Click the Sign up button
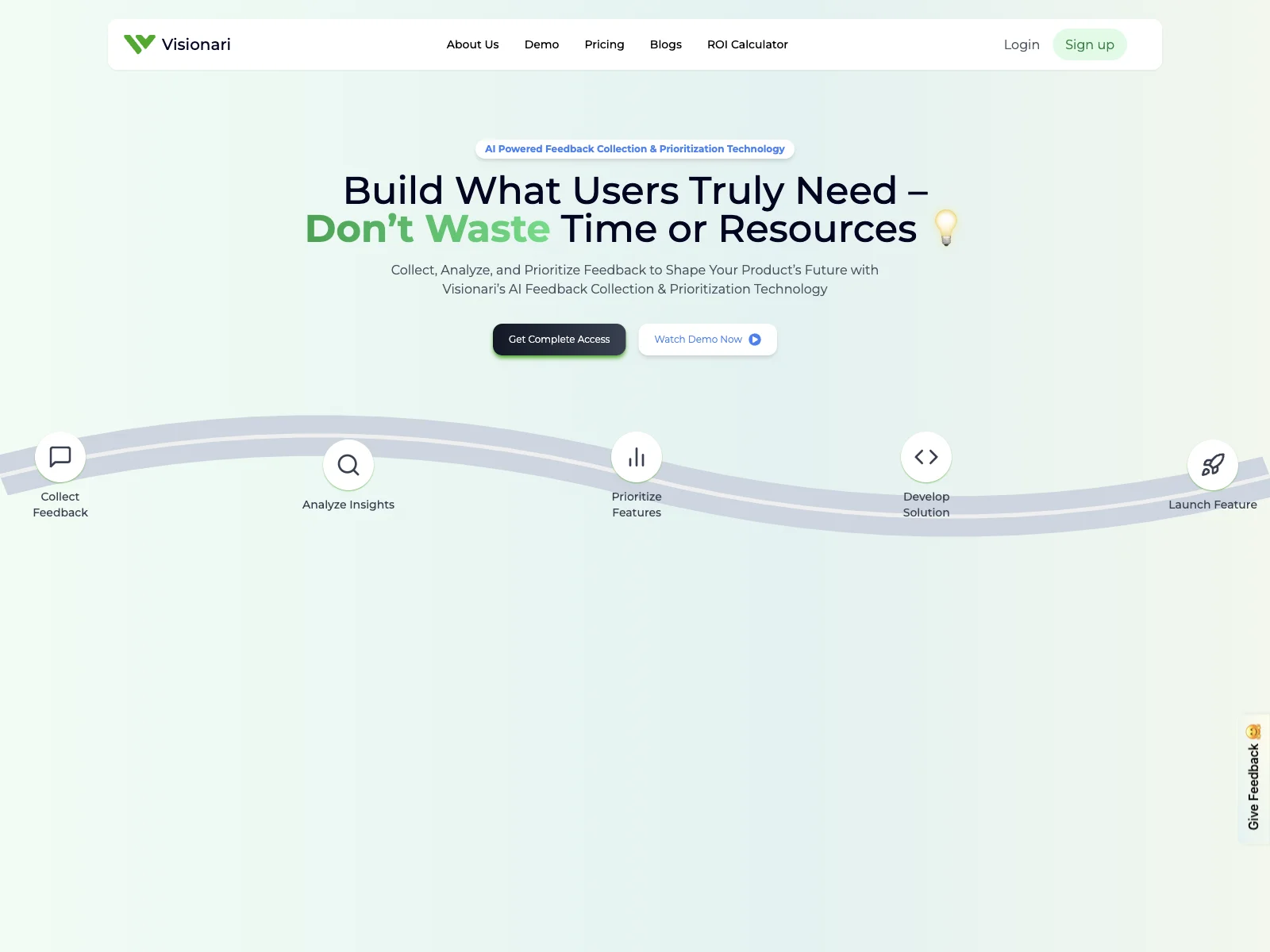Viewport: 1270px width, 952px height. tap(1090, 44)
